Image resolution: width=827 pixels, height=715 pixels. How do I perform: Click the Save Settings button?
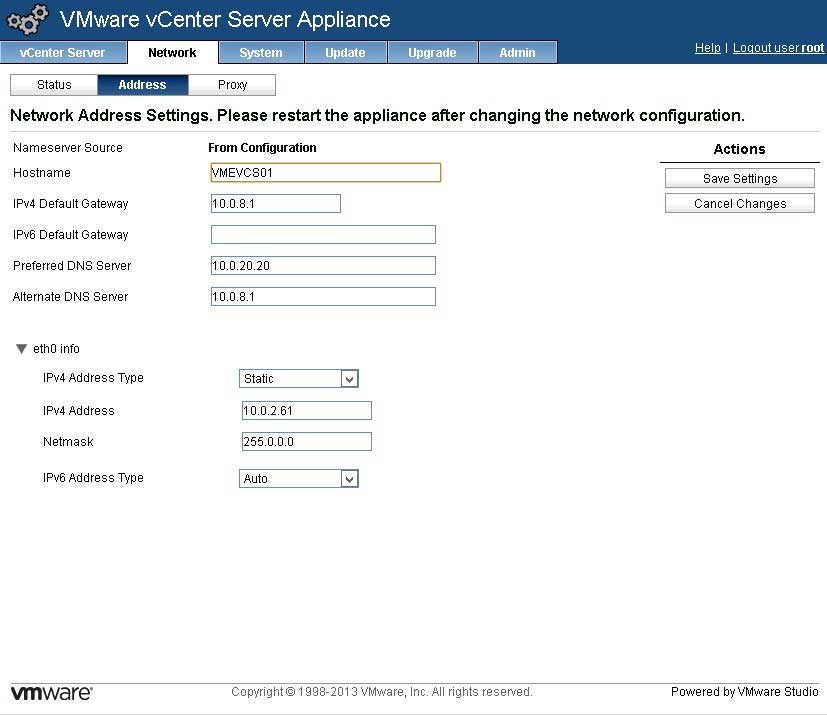739,178
